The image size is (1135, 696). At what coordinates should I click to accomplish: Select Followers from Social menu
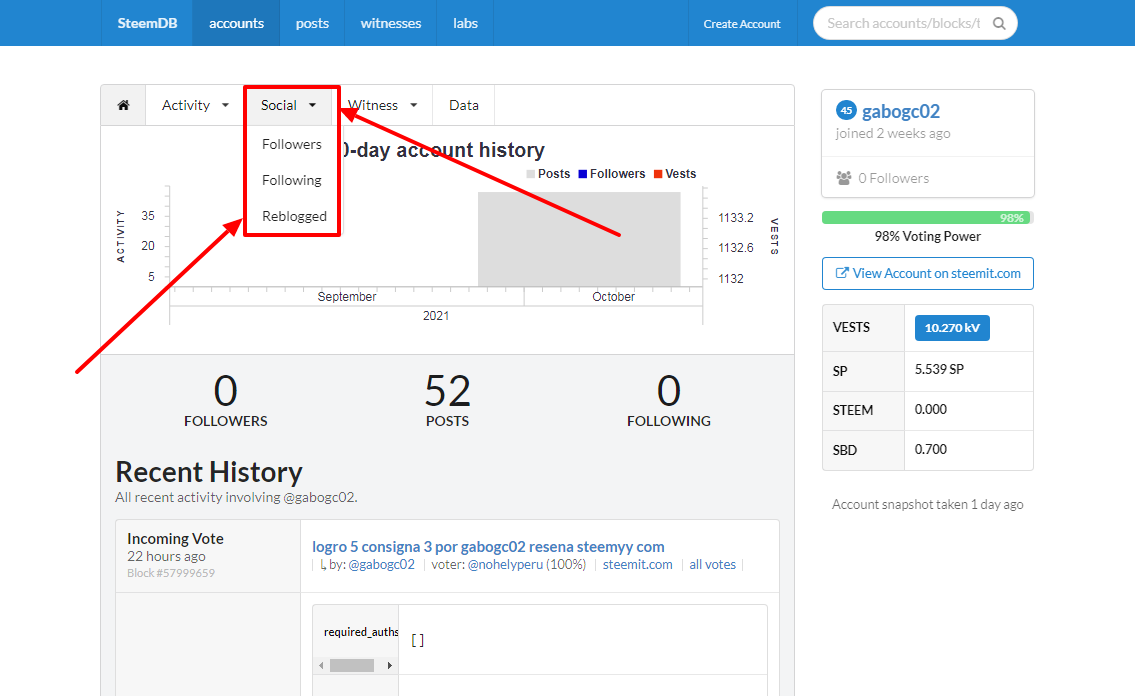pos(292,144)
